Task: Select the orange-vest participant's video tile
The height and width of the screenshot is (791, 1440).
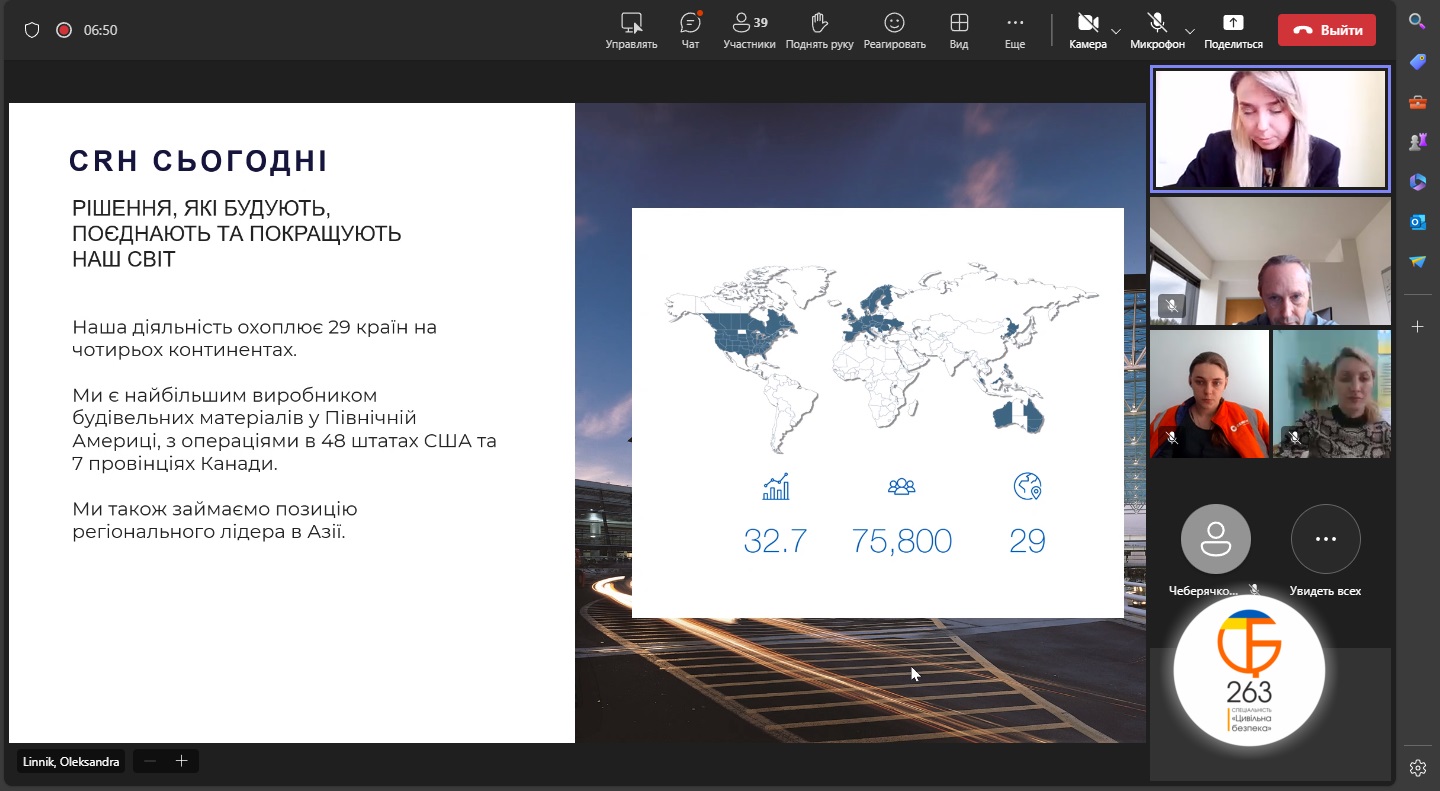Action: coord(1209,394)
